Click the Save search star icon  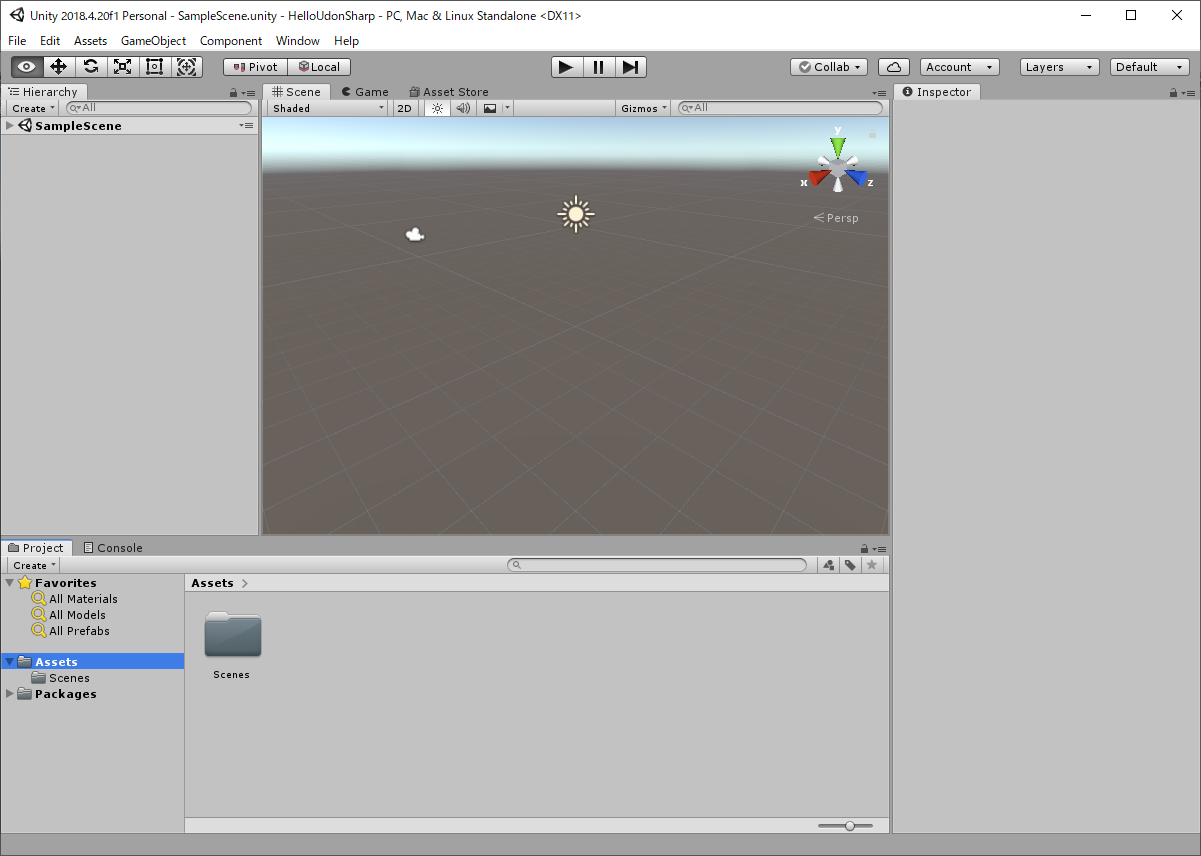872,565
